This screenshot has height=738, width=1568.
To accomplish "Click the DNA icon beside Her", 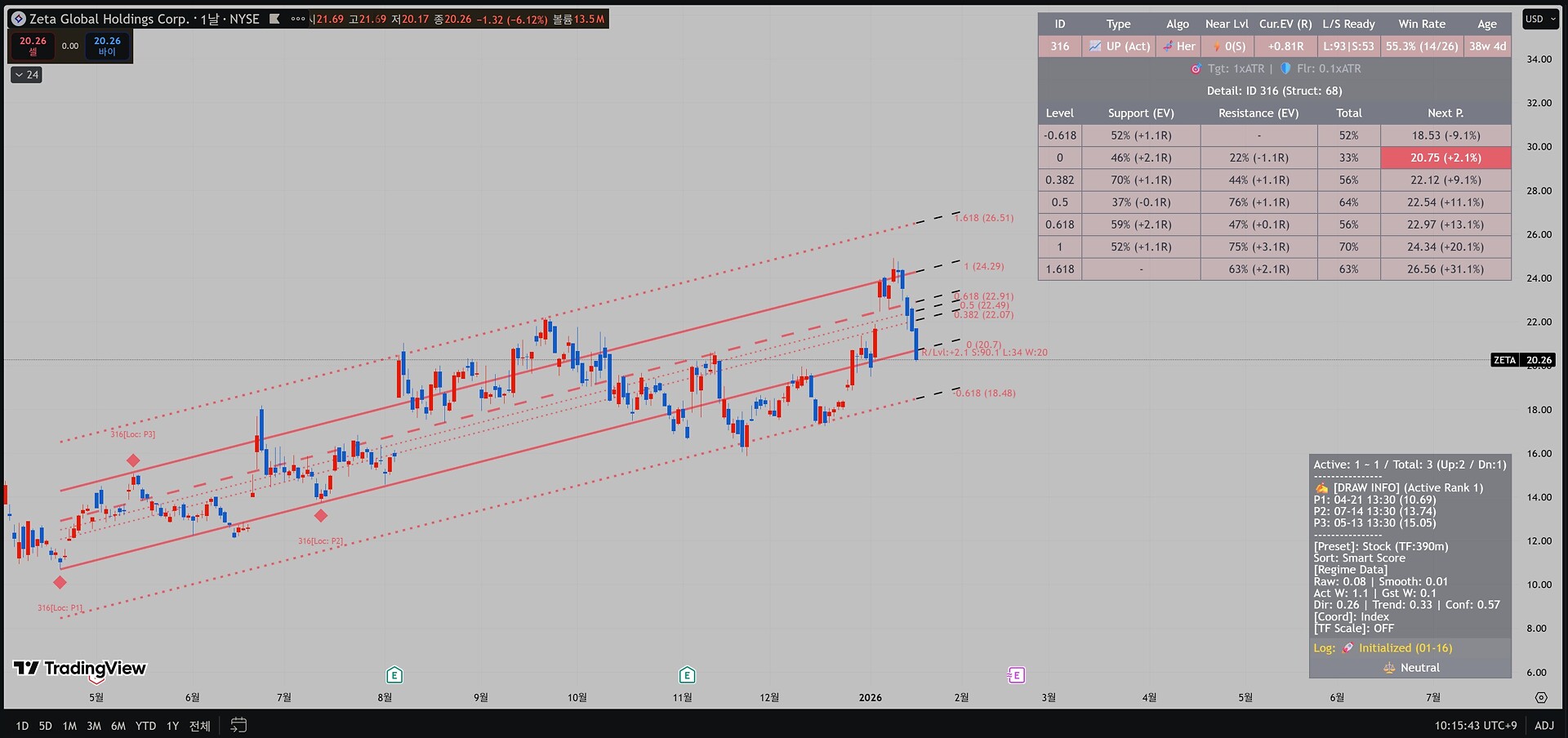I will tap(1168, 47).
